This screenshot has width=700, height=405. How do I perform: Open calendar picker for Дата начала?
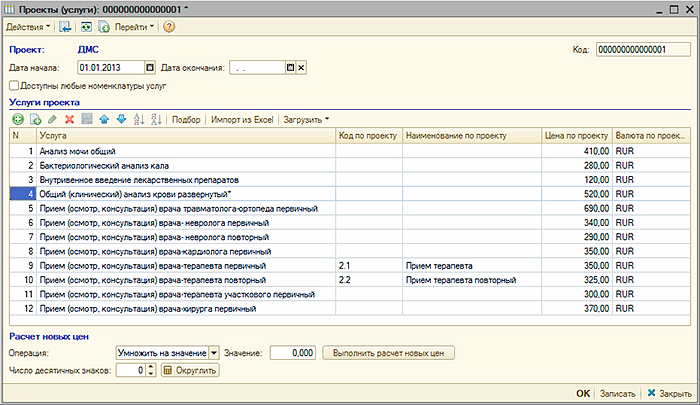(x=150, y=68)
